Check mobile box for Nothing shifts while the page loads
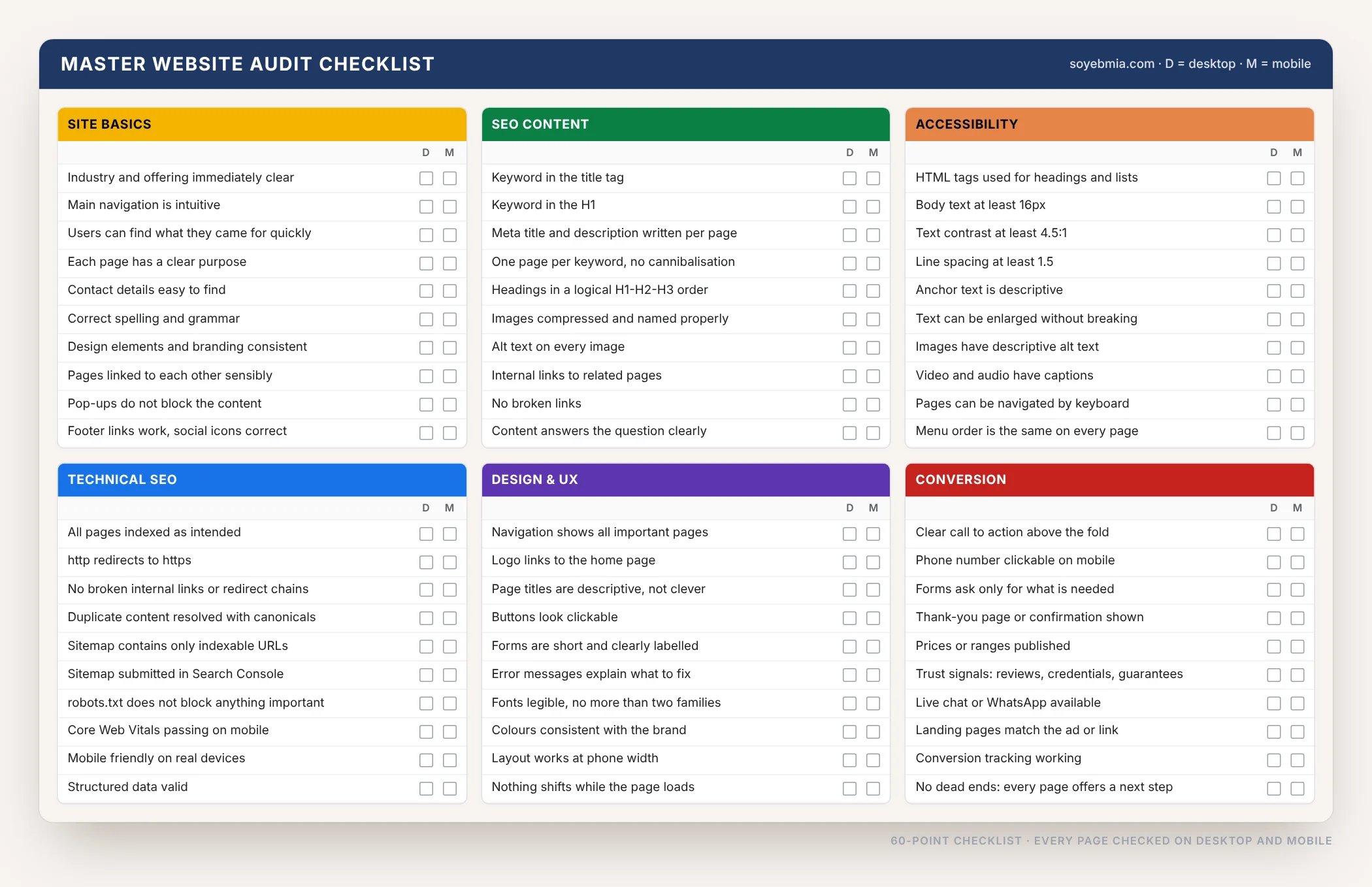 click(x=873, y=788)
